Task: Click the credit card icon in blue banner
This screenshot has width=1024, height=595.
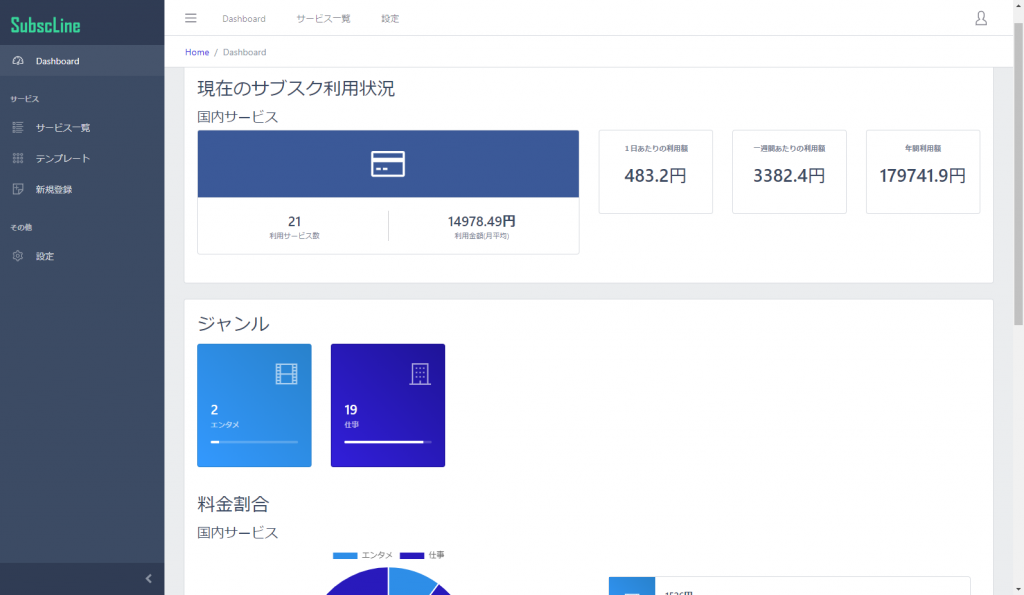Action: click(x=388, y=164)
